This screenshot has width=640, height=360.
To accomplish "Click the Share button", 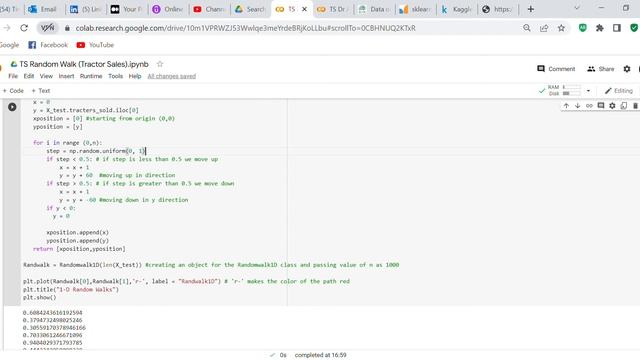I will [600, 69].
